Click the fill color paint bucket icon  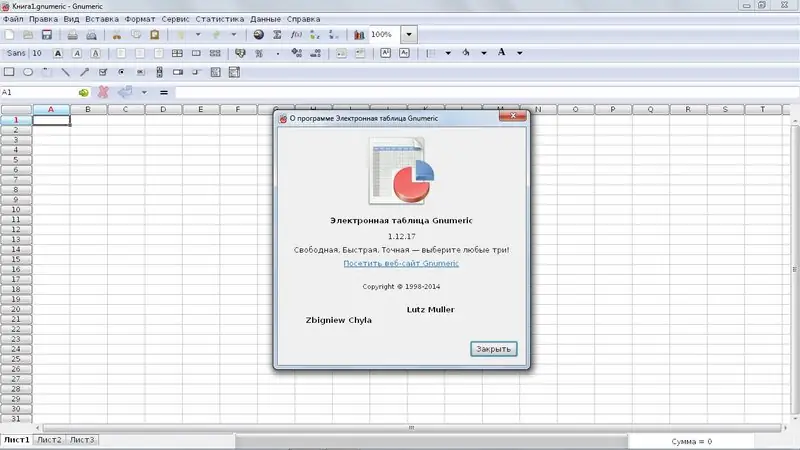pyautogui.click(x=466, y=53)
